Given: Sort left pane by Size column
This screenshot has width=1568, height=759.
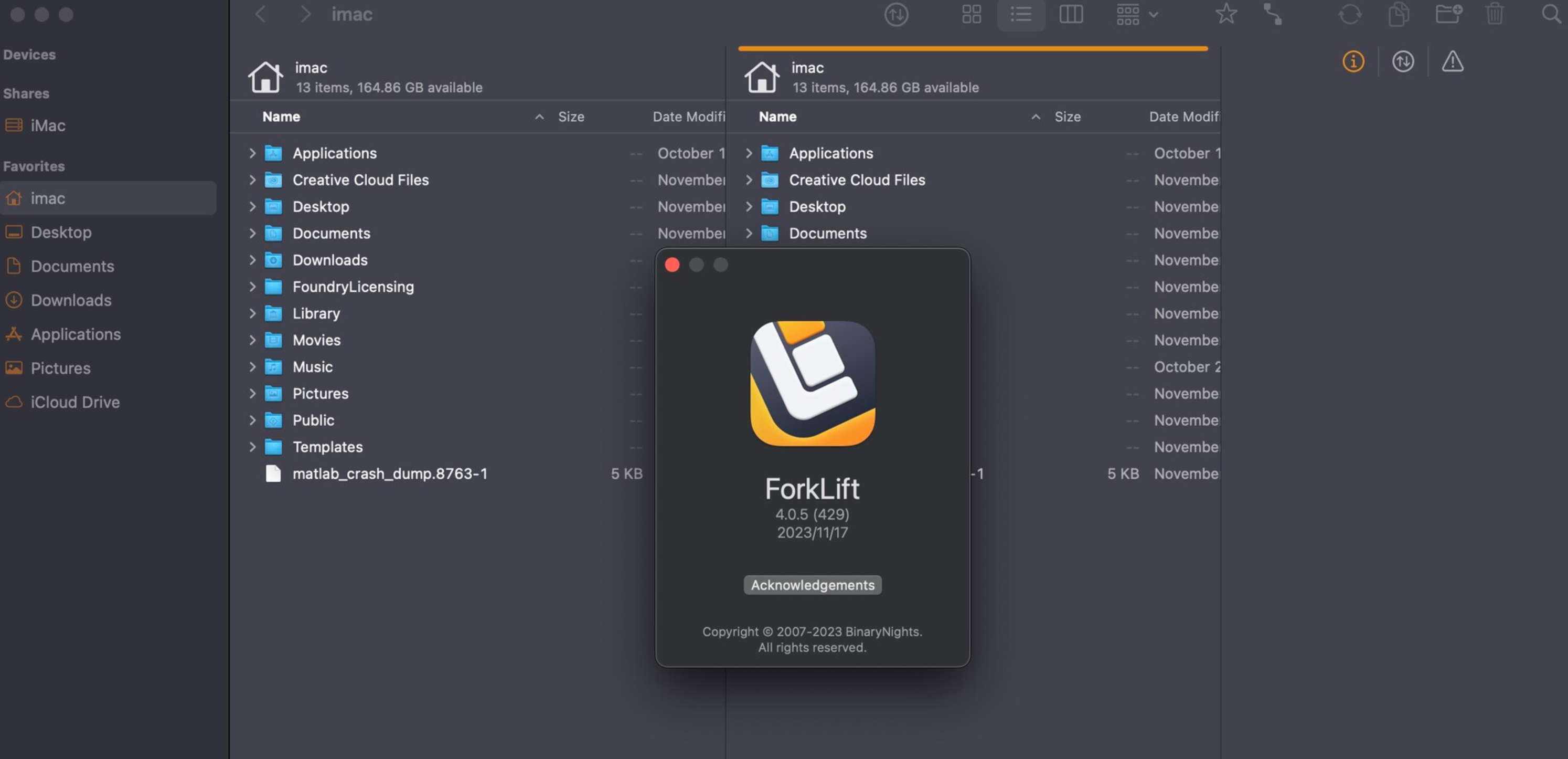Looking at the screenshot, I should (571, 117).
